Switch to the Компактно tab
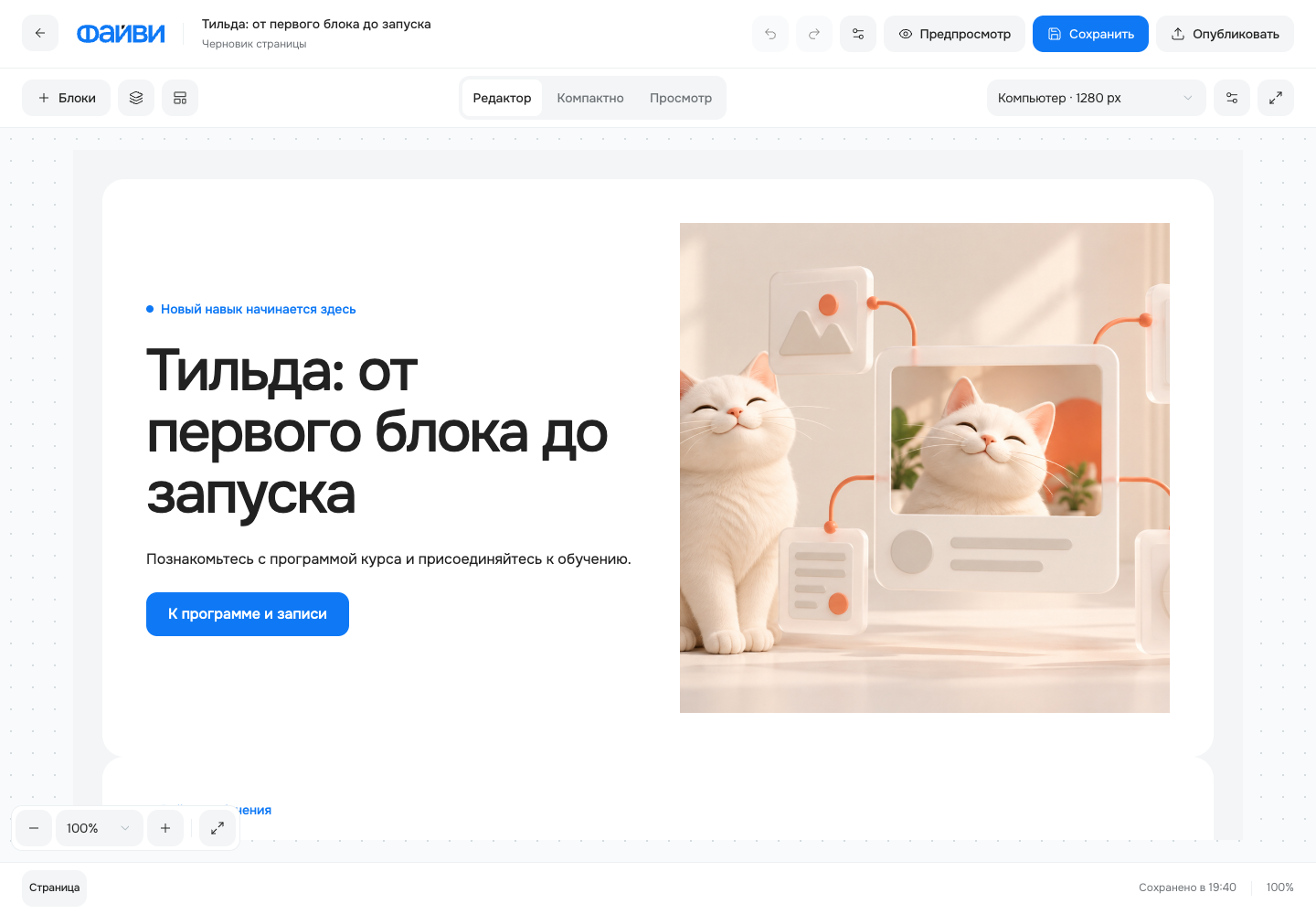The image size is (1316, 914). click(x=590, y=98)
